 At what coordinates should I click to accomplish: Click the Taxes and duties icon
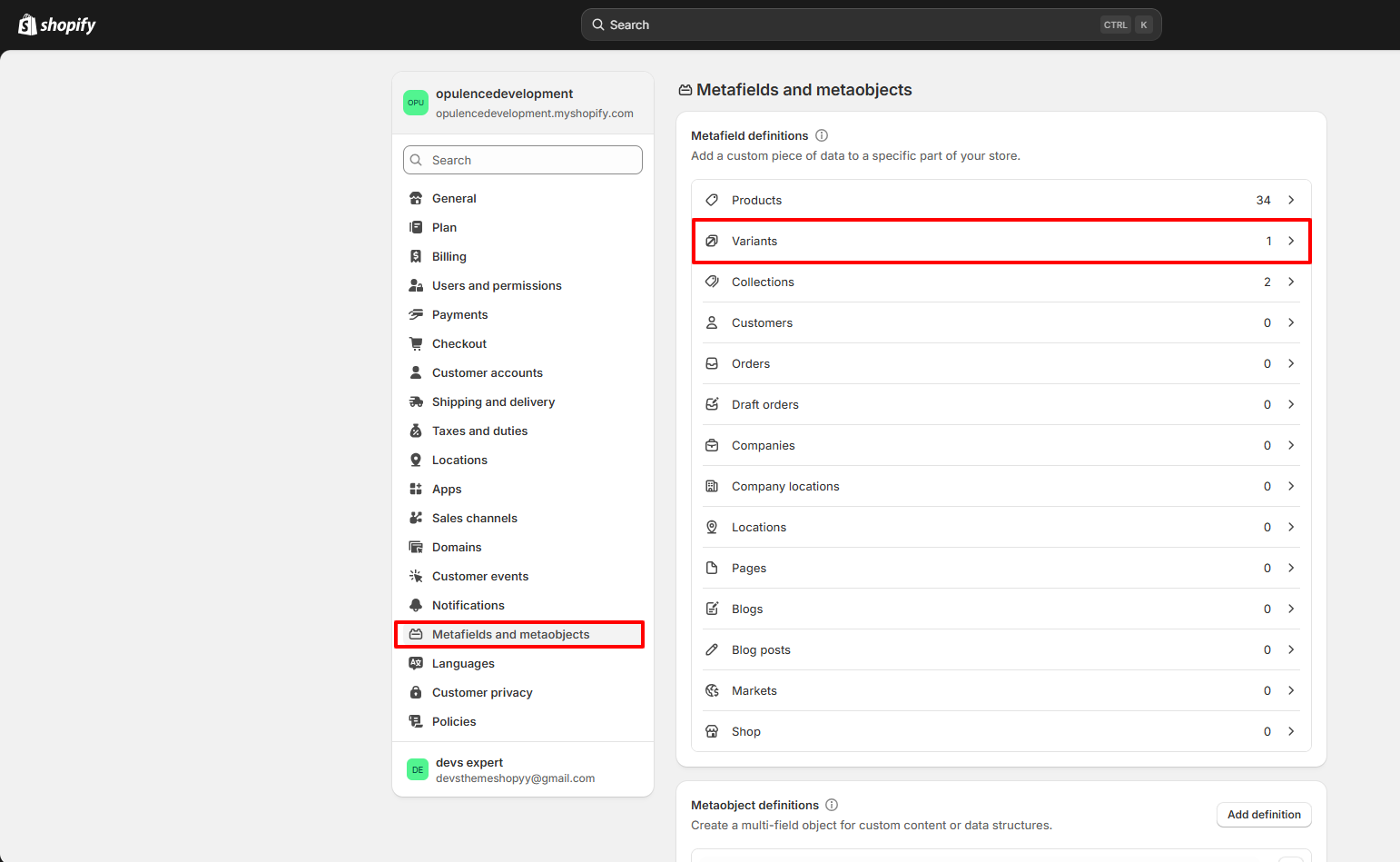click(x=416, y=431)
